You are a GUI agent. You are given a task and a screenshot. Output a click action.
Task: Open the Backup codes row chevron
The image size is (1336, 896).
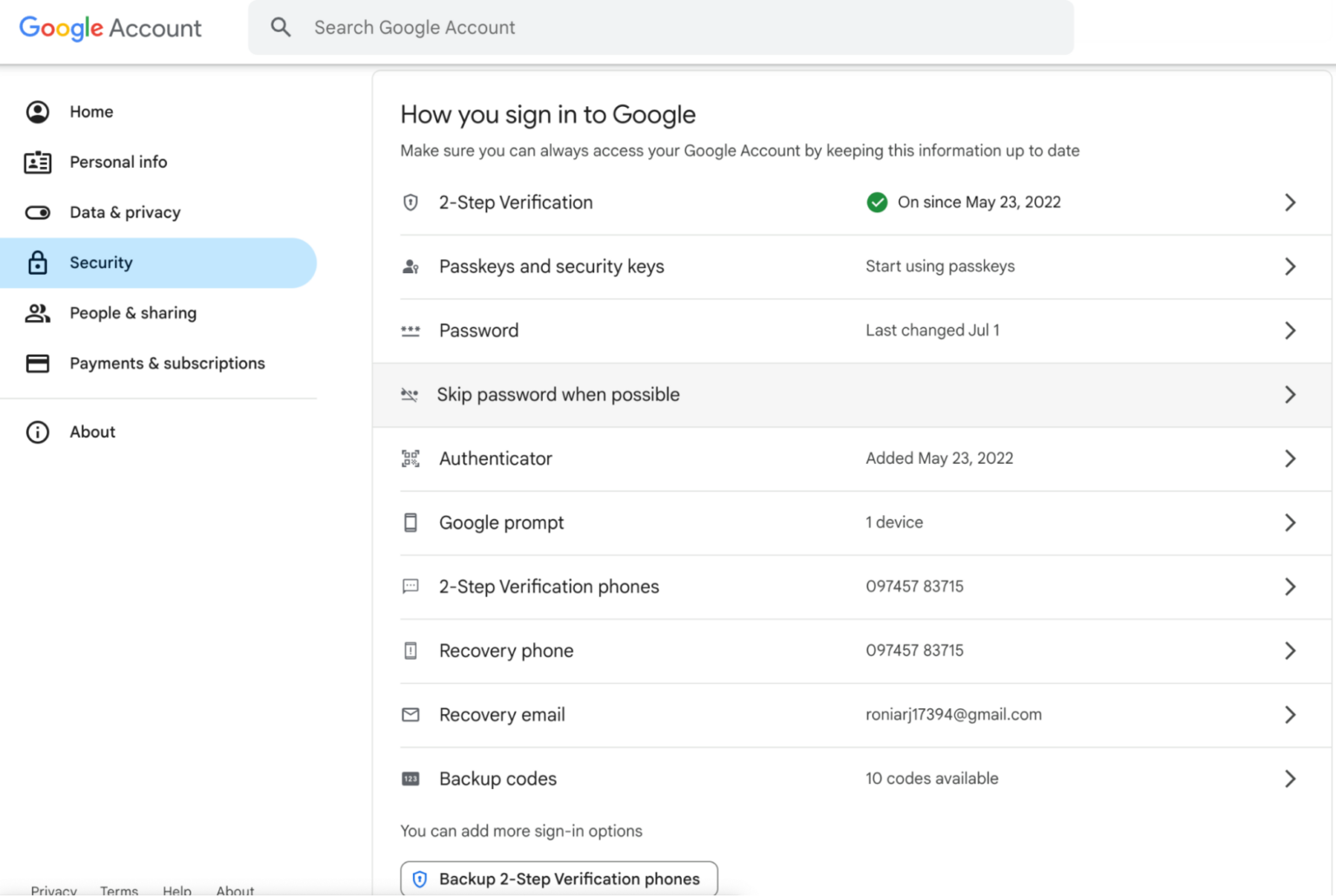(x=1290, y=779)
